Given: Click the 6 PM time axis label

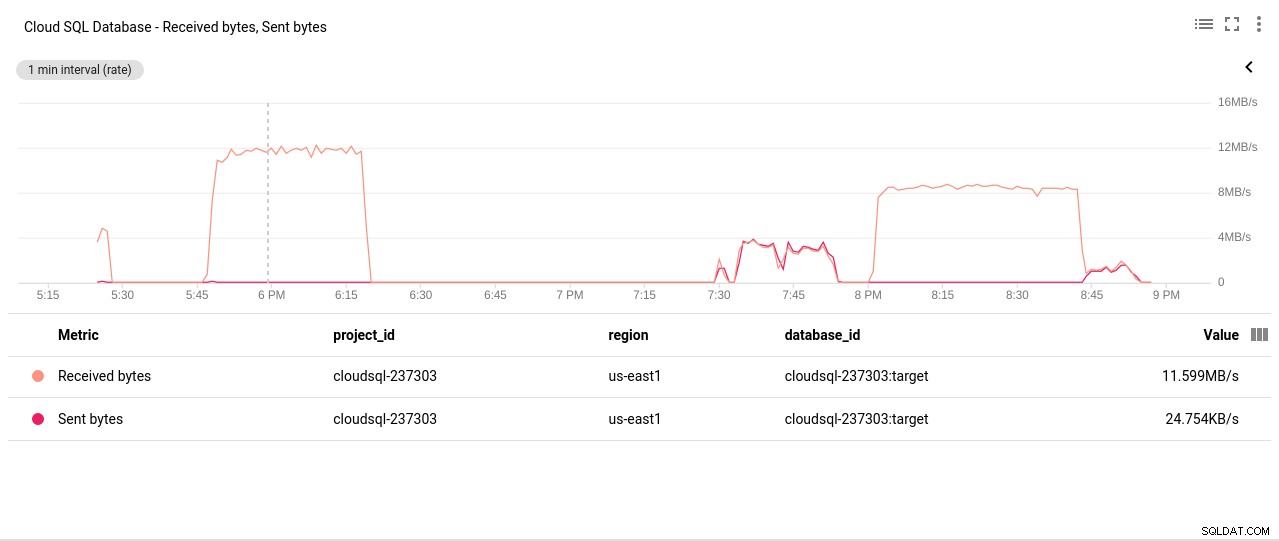Looking at the screenshot, I should [x=271, y=295].
